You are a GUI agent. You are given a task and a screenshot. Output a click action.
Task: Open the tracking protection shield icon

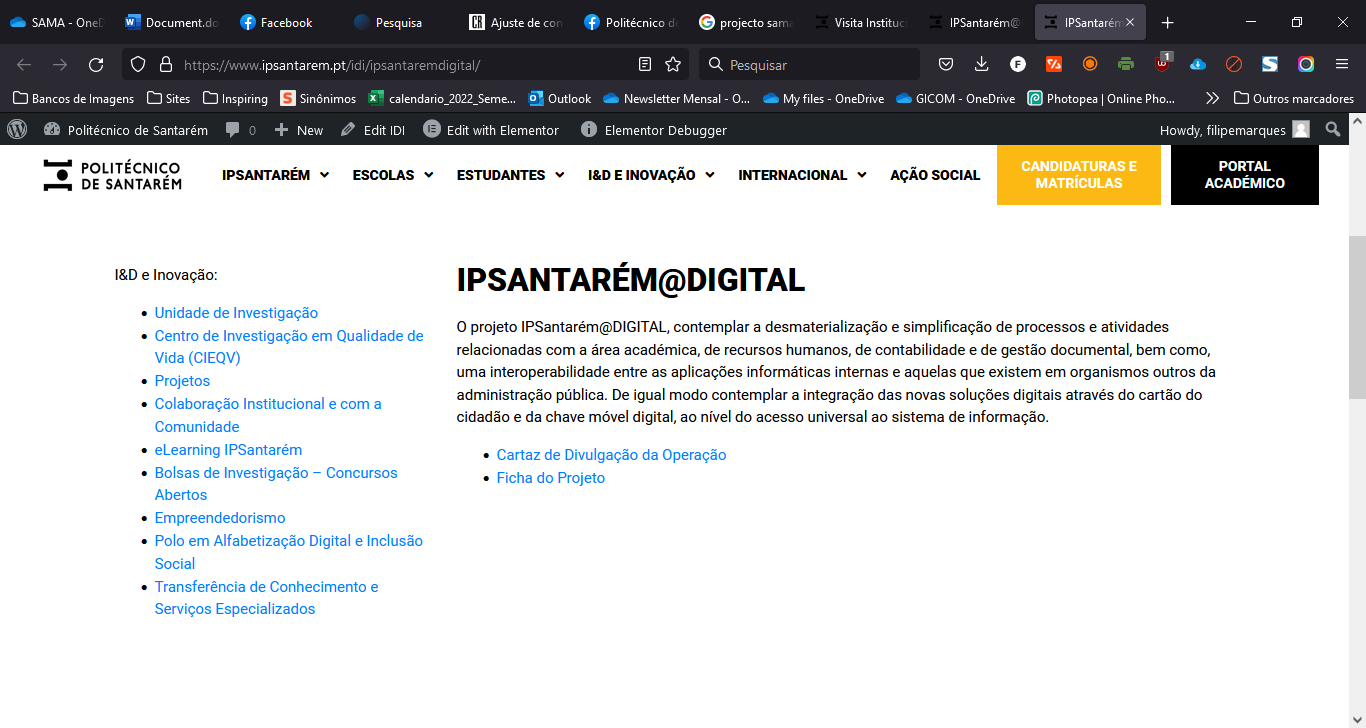(138, 64)
